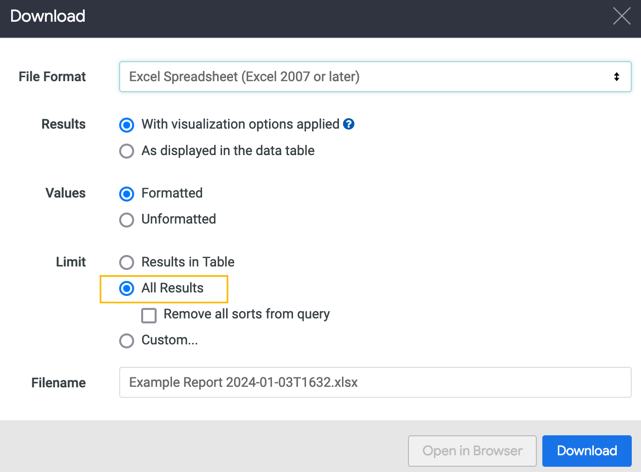Click the blue Download button

[x=587, y=451]
